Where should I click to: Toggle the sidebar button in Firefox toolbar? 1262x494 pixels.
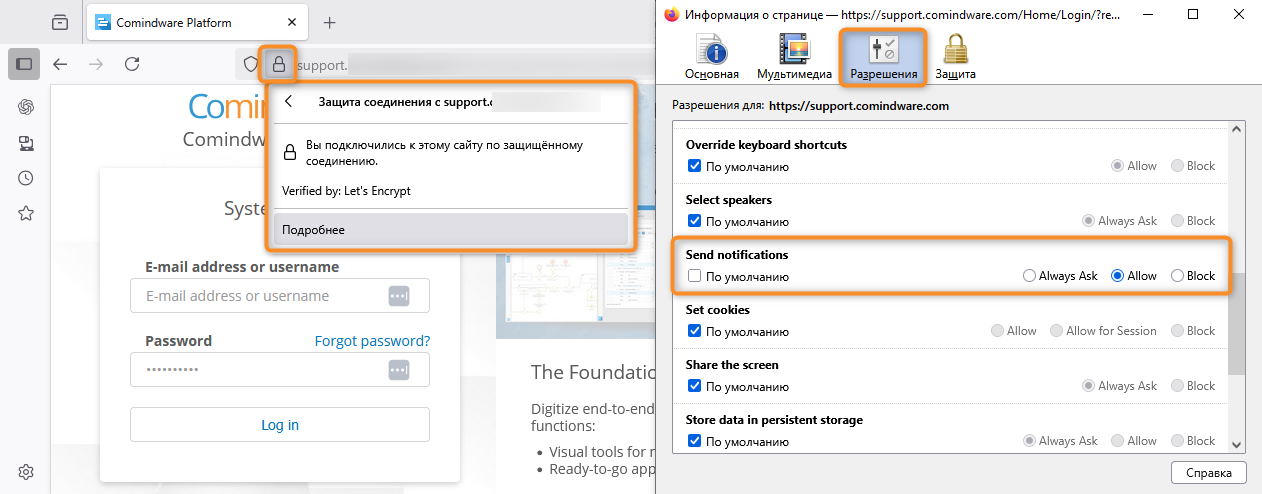(x=25, y=64)
